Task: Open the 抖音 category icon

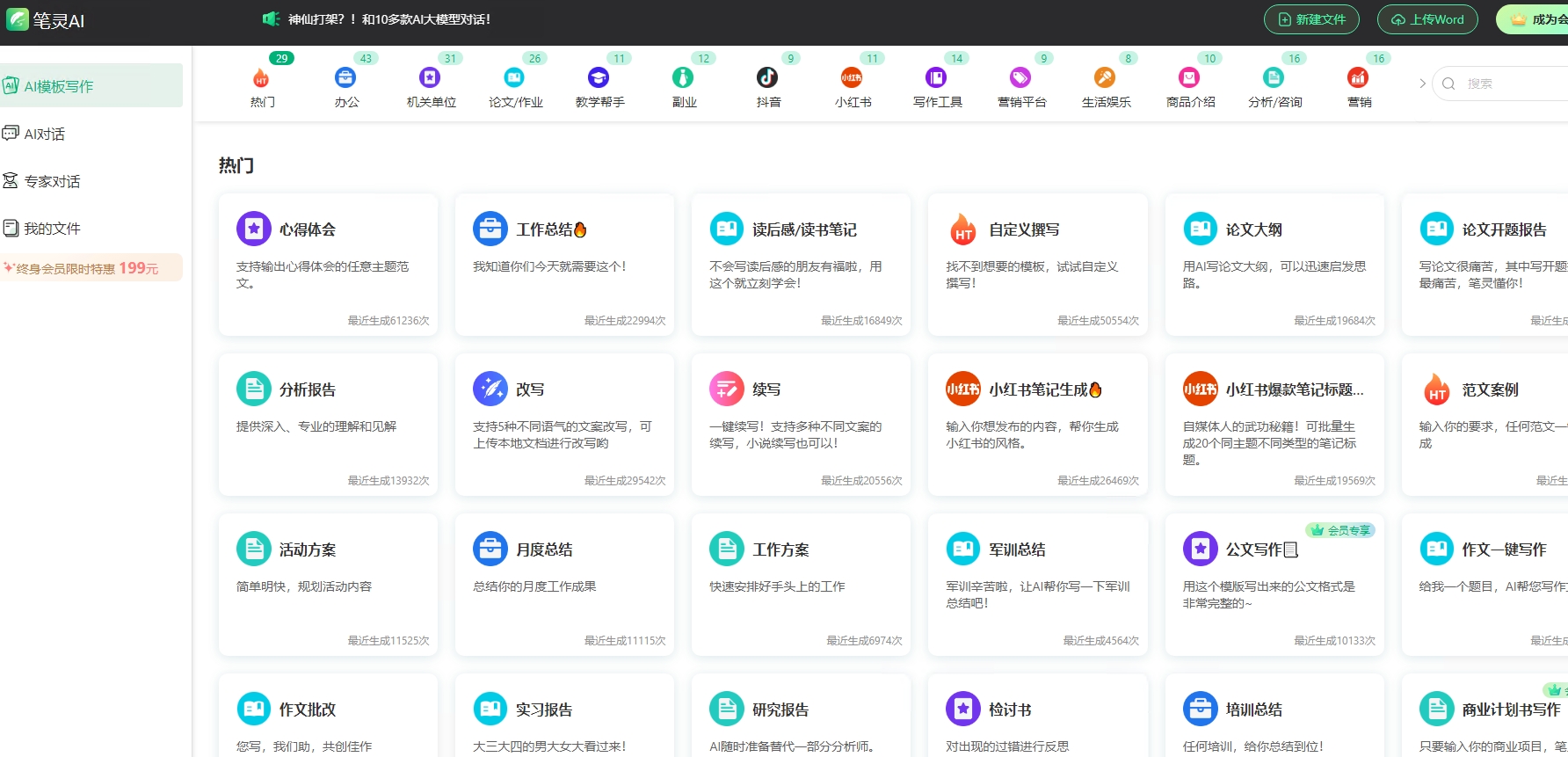Action: pos(767,78)
